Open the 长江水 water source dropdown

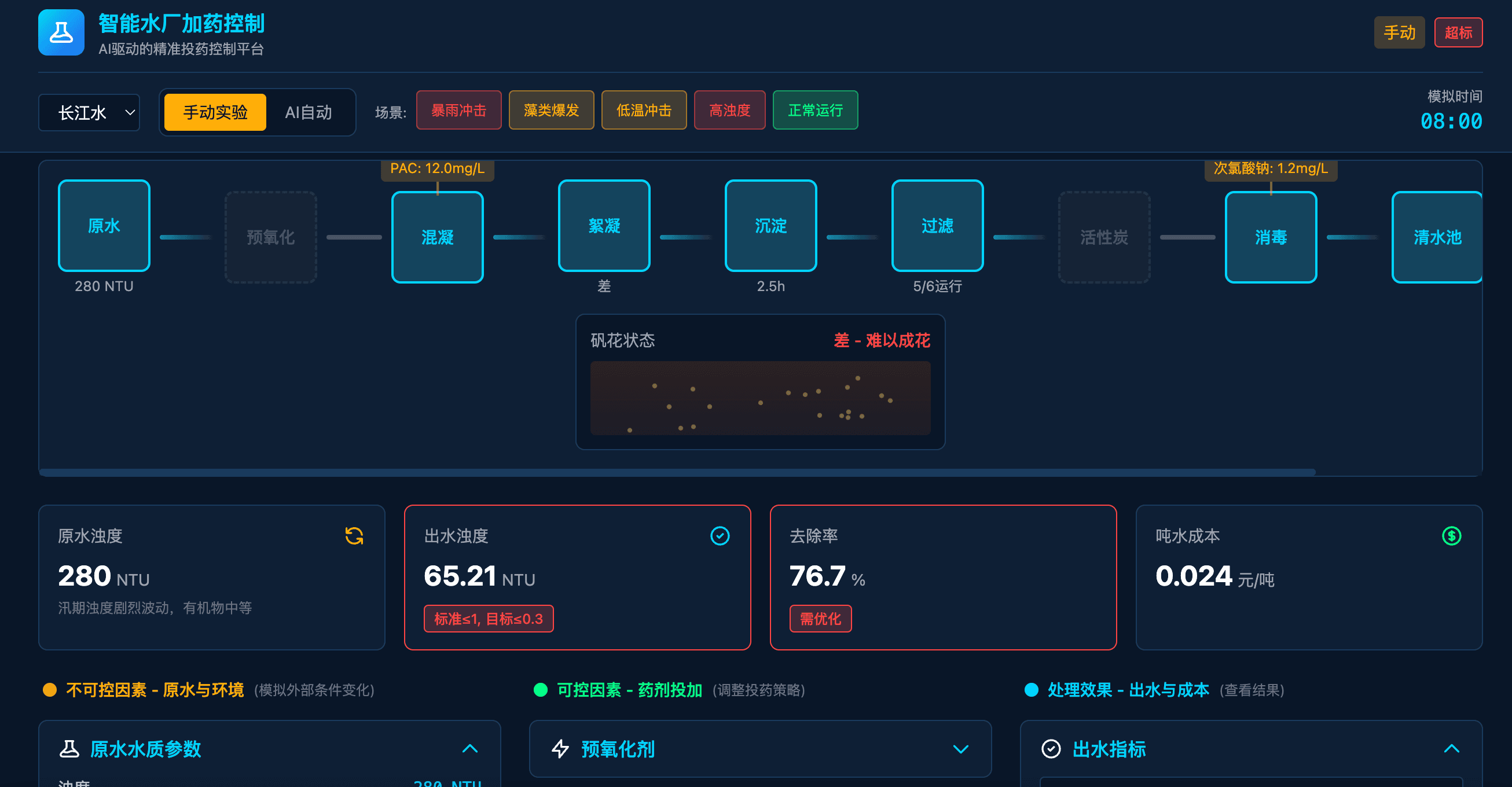[x=89, y=112]
